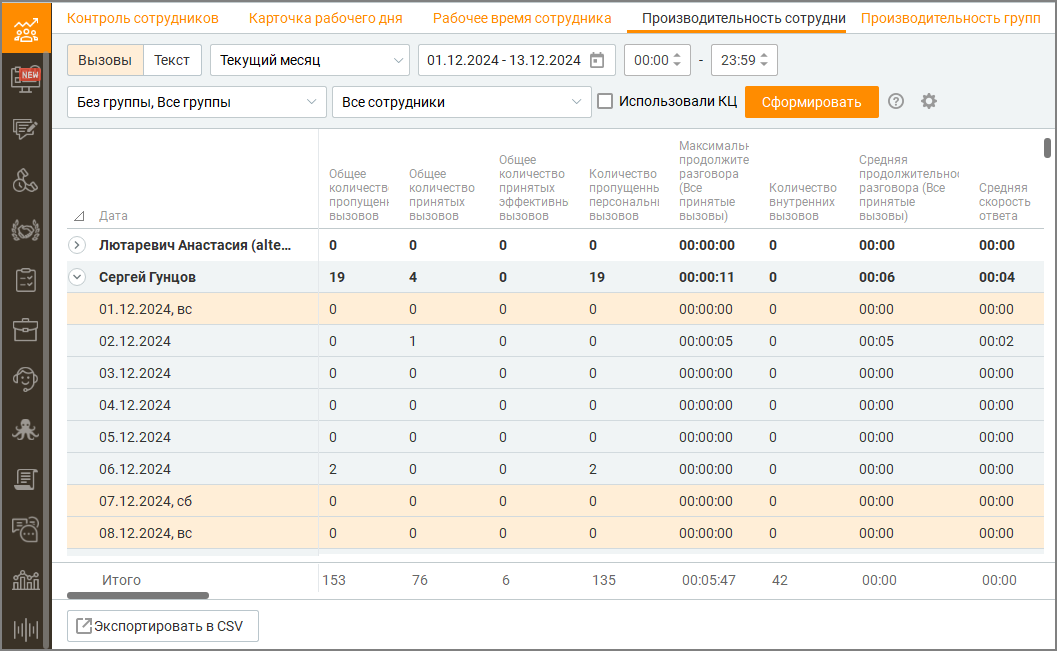The height and width of the screenshot is (651, 1057).
Task: Open the notes chat sidebar icon
Action: coord(26,129)
